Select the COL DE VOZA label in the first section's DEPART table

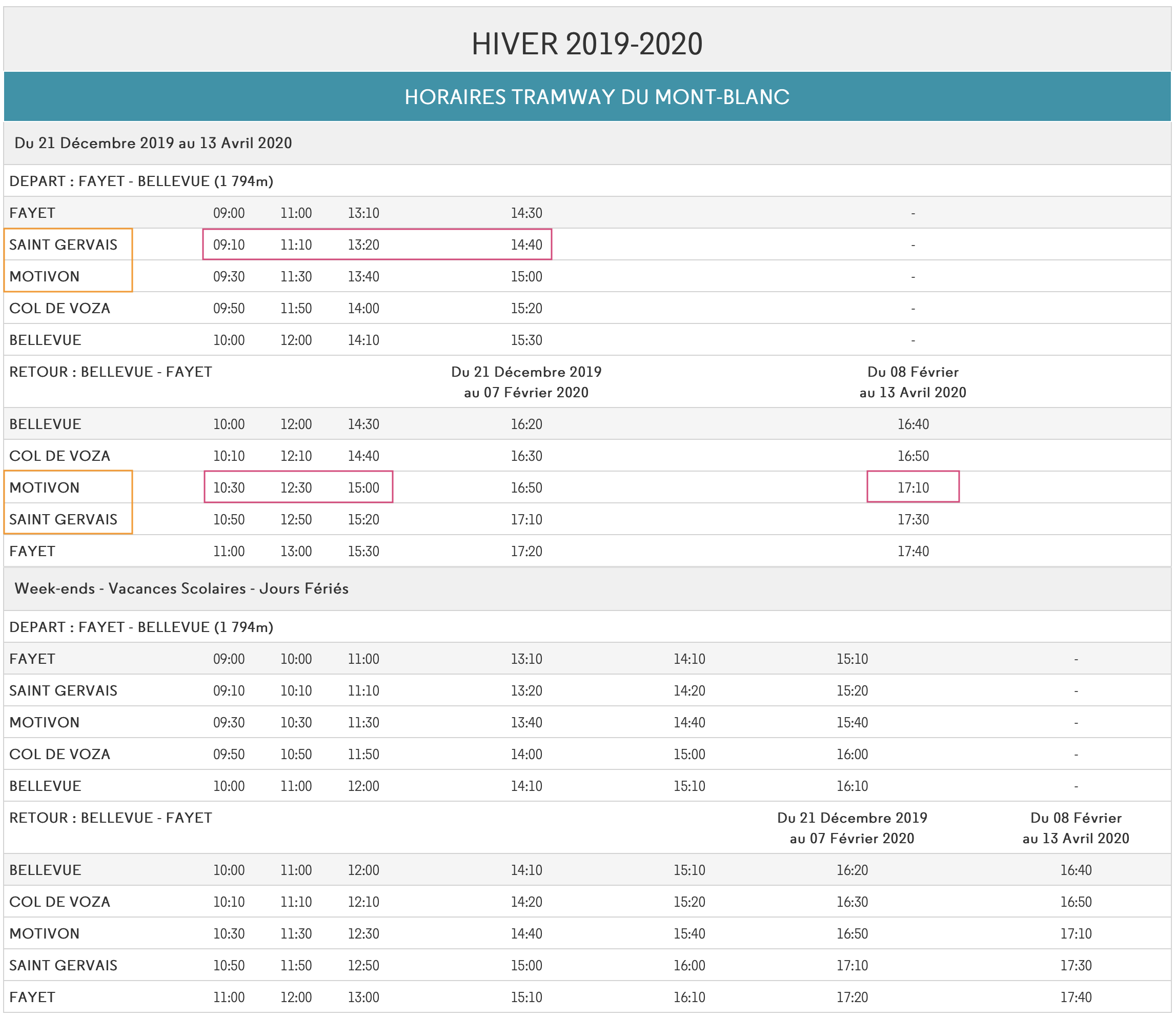[x=59, y=308]
